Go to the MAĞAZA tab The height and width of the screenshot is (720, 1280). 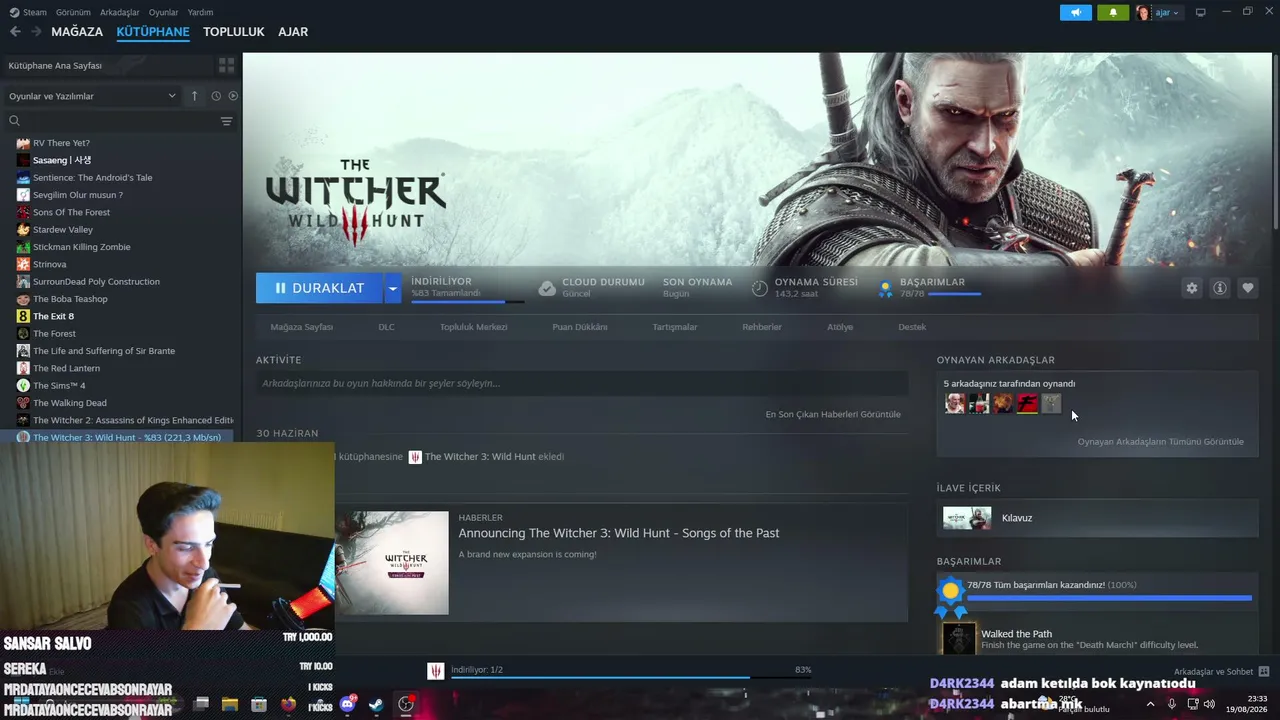tap(77, 32)
